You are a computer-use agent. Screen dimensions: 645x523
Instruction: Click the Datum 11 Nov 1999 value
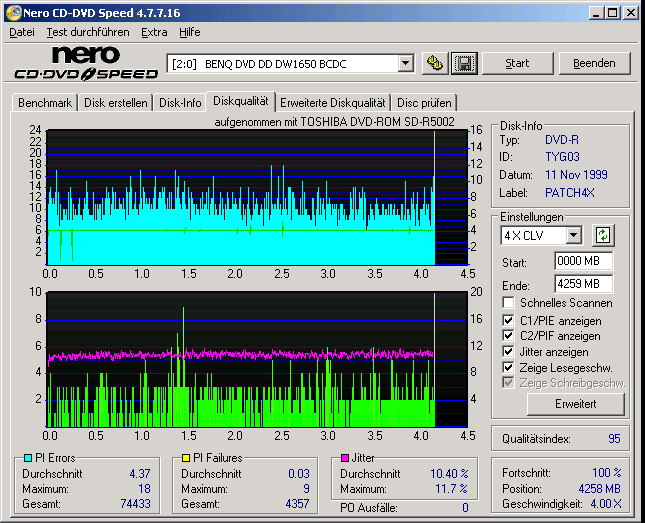[576, 175]
